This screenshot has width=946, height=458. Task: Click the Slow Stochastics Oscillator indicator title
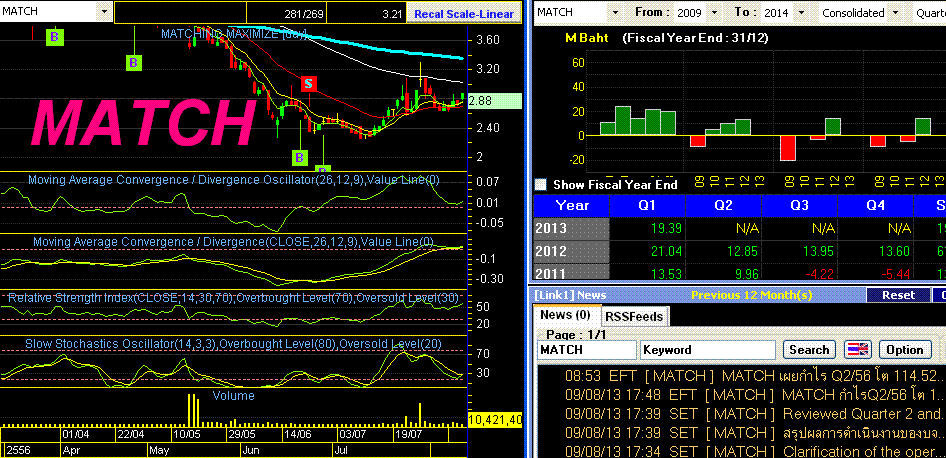(233, 343)
